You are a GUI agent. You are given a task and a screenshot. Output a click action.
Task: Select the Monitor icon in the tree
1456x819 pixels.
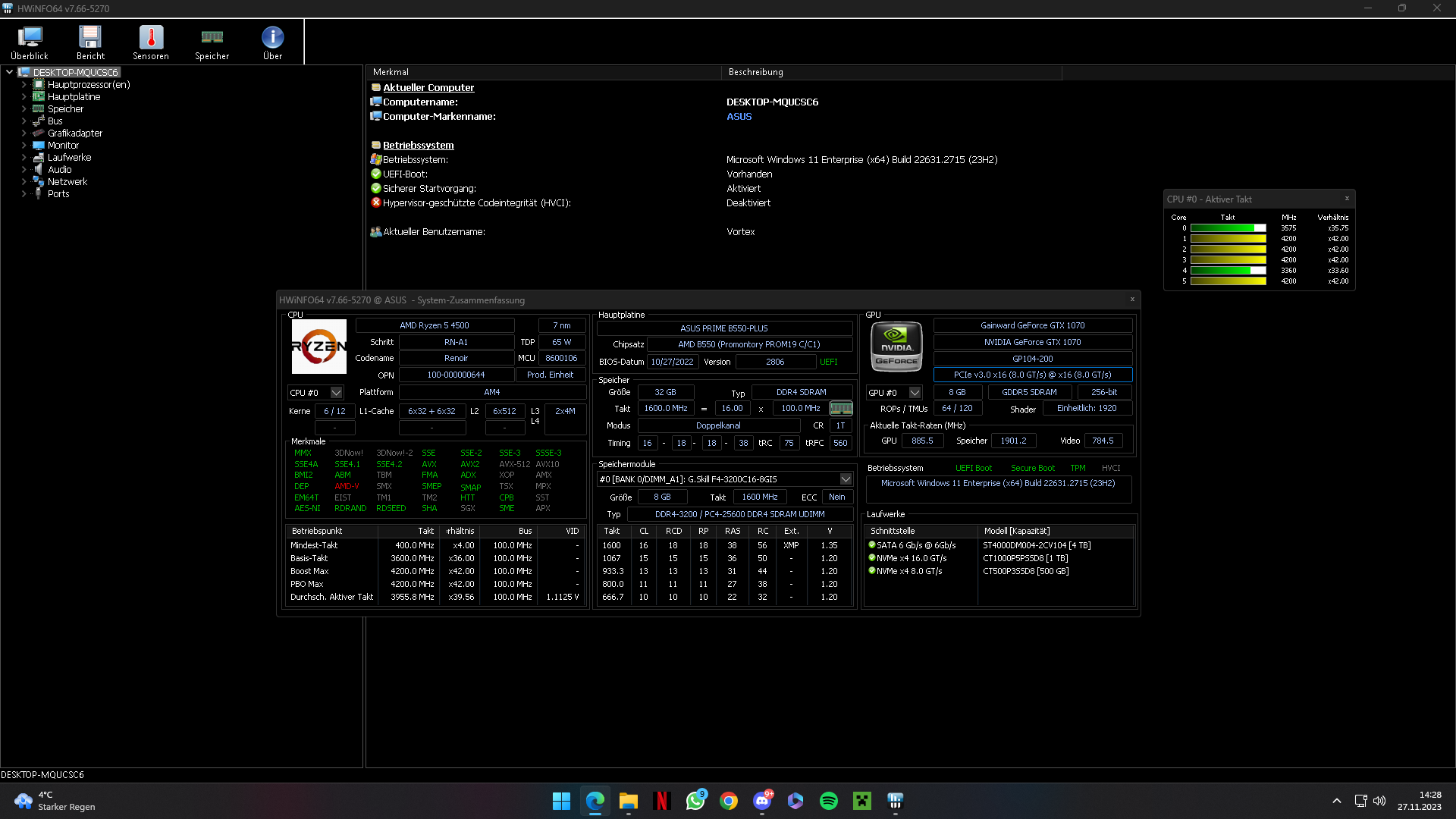tap(39, 146)
